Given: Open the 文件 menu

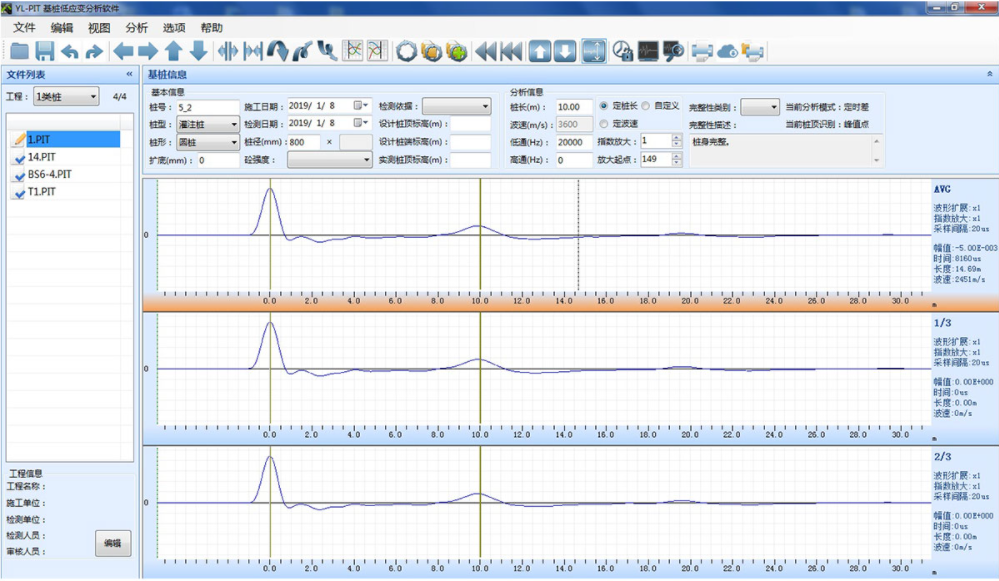Looking at the screenshot, I should click(x=24, y=28).
